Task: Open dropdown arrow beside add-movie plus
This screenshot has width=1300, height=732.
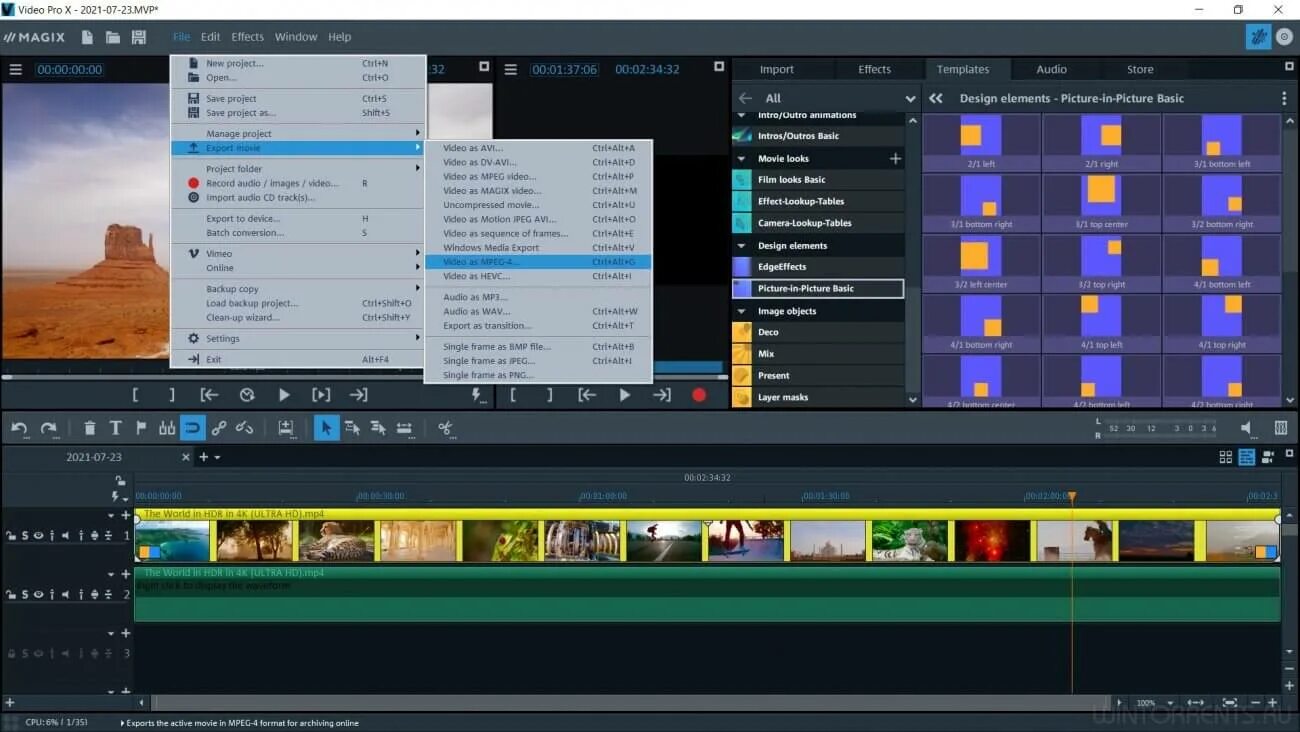Action: (x=217, y=457)
